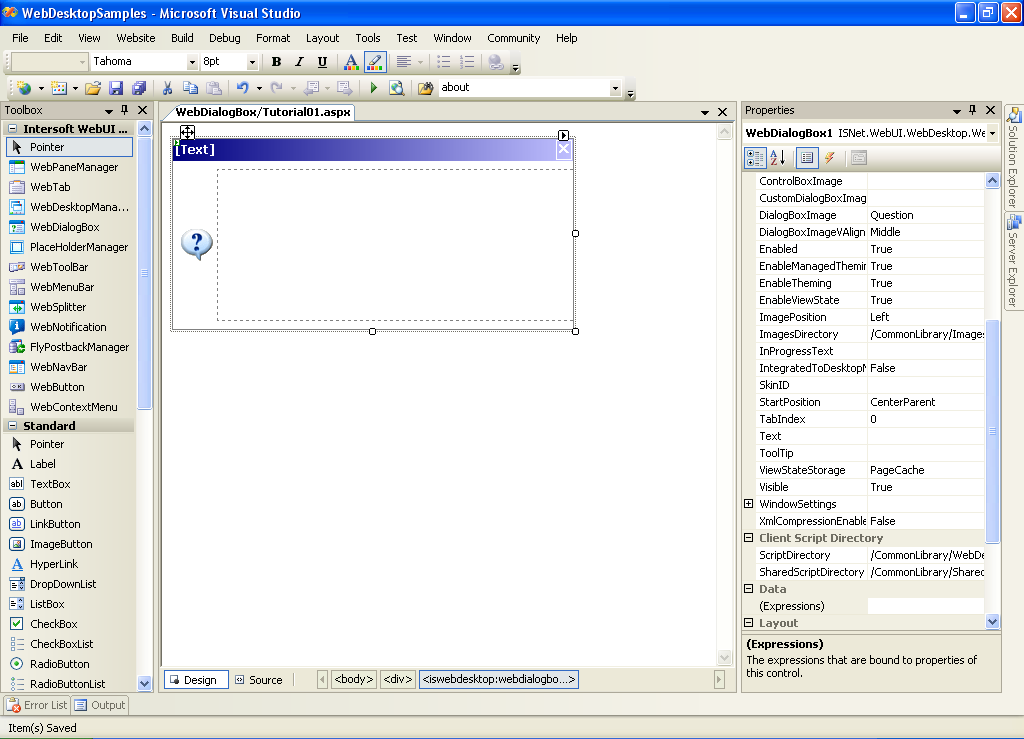Open the Website menu
The width and height of the screenshot is (1024, 739).
[136, 38]
